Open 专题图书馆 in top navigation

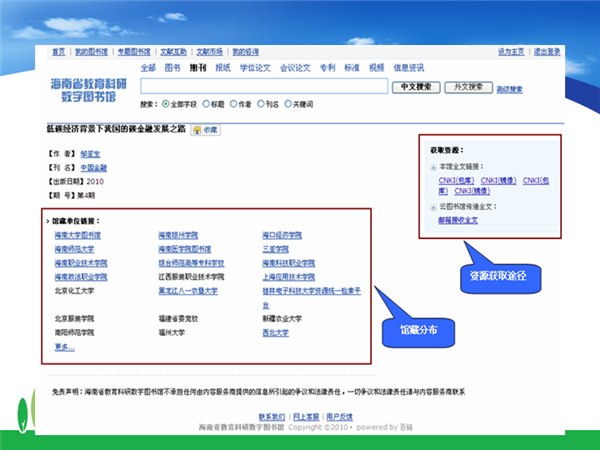click(134, 52)
